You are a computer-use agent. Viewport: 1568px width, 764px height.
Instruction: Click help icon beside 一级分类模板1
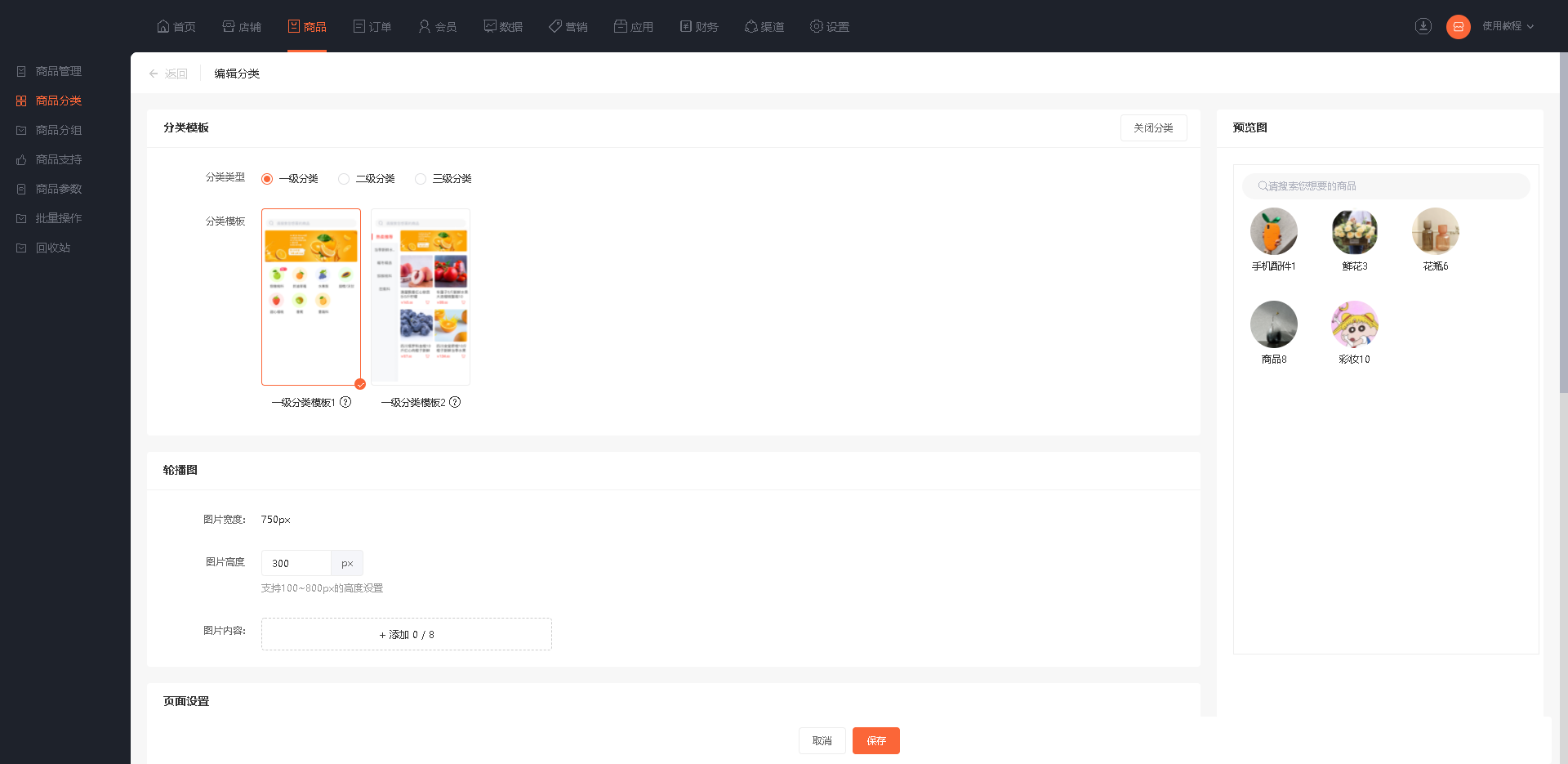345,402
